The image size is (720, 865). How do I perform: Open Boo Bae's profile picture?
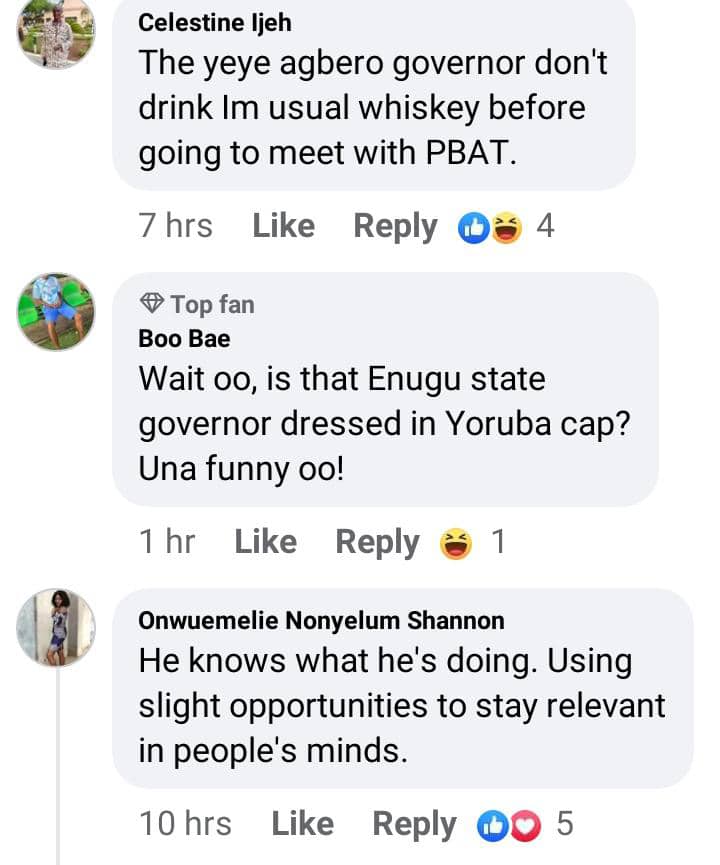point(56,311)
